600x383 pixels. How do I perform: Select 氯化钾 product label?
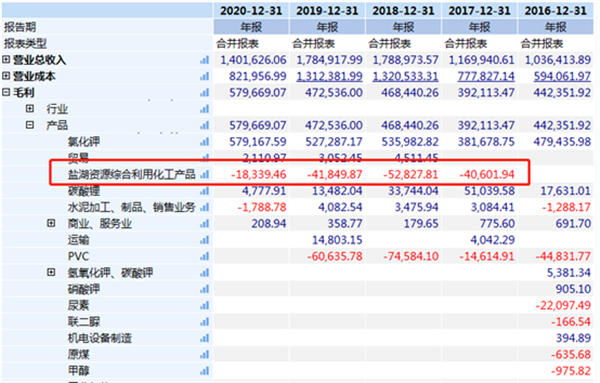(84, 142)
